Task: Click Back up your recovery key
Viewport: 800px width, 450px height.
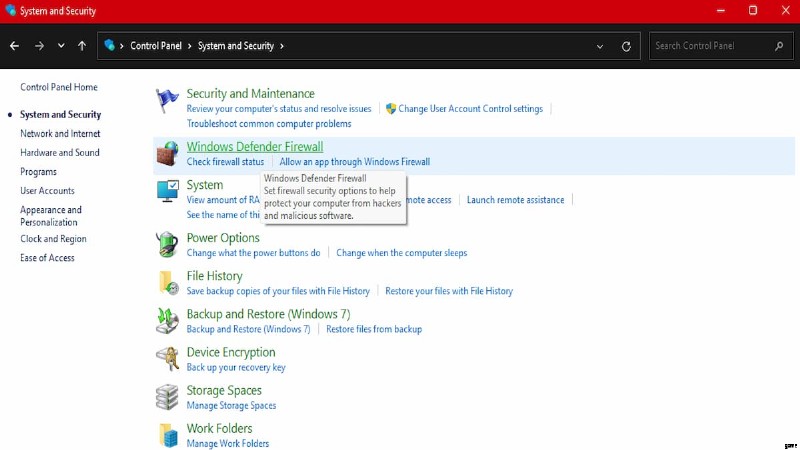Action: point(236,367)
